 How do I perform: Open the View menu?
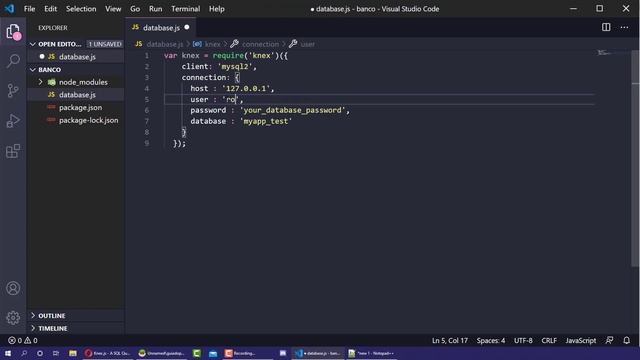pos(113,9)
